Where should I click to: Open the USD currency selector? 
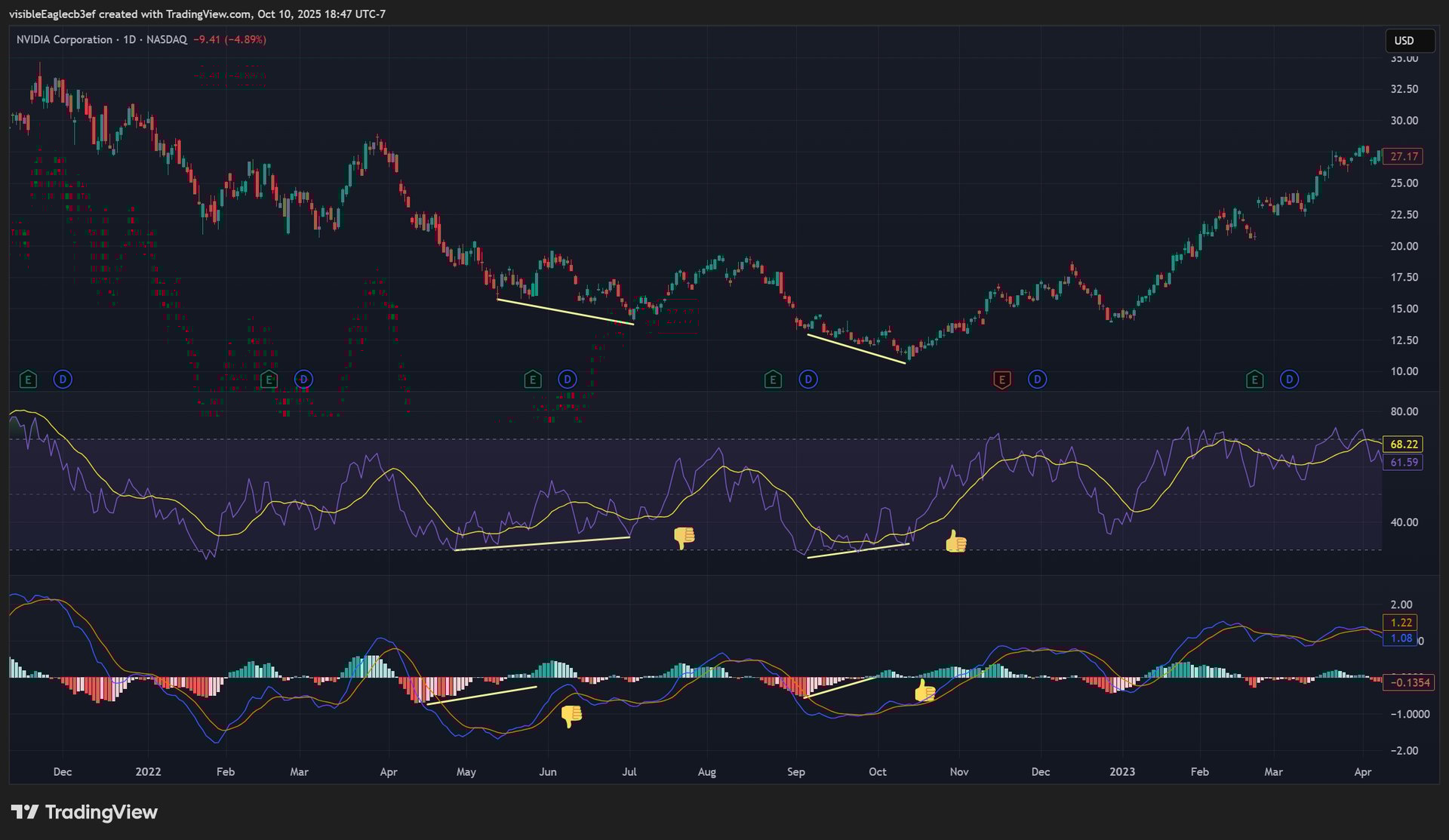tap(1408, 41)
